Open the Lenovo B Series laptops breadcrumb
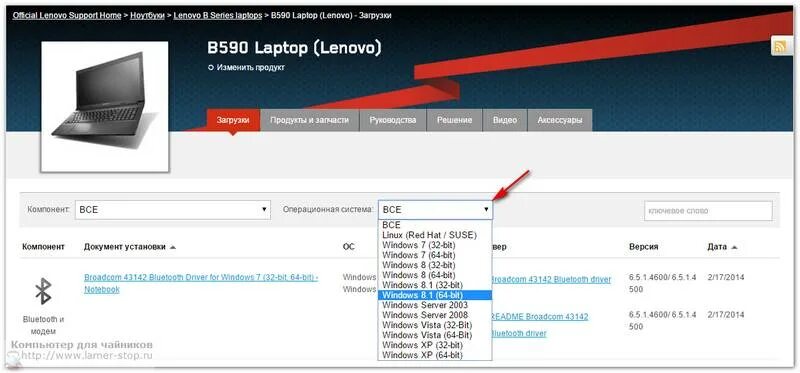 pos(218,16)
